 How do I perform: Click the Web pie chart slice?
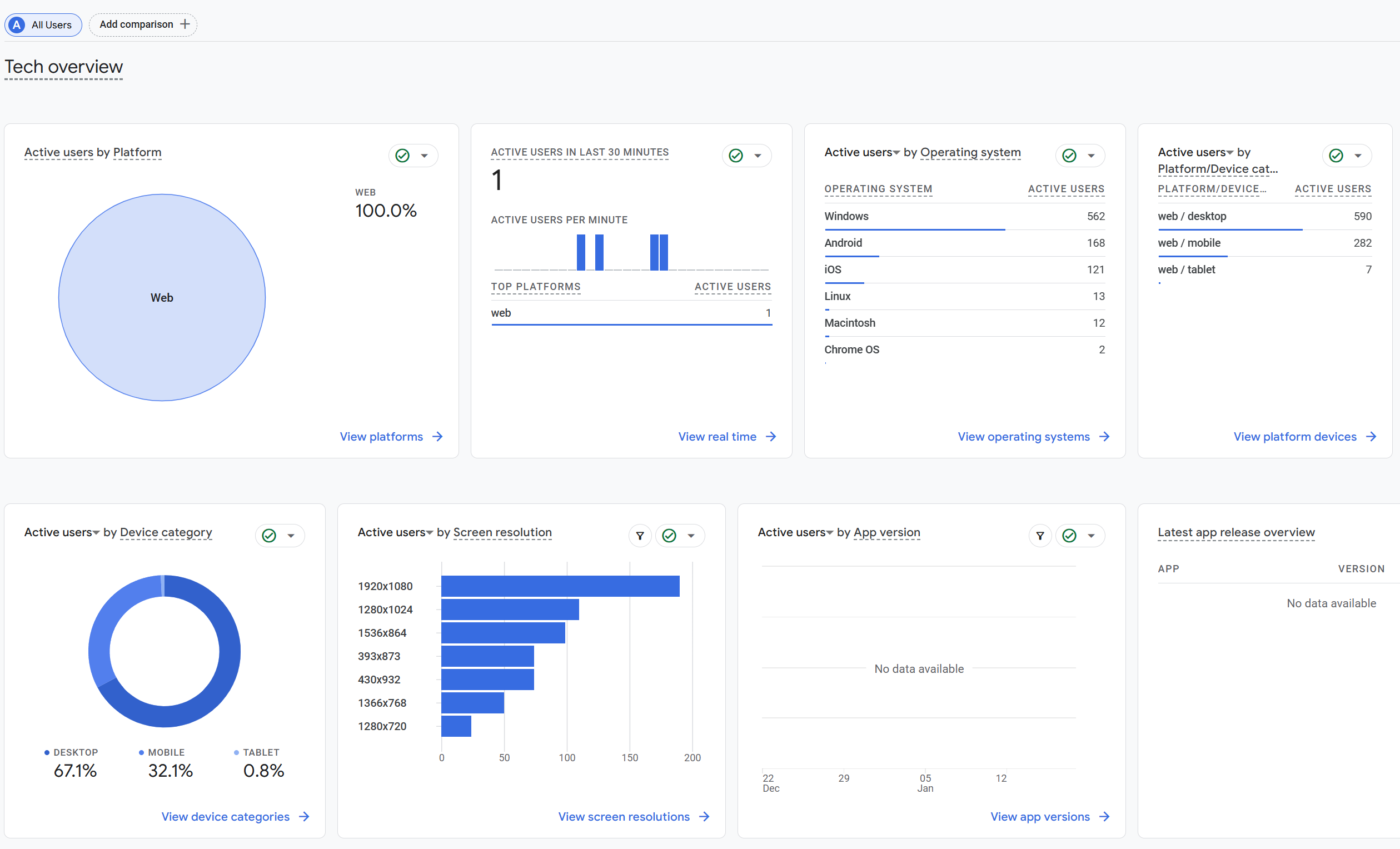pyautogui.click(x=162, y=298)
